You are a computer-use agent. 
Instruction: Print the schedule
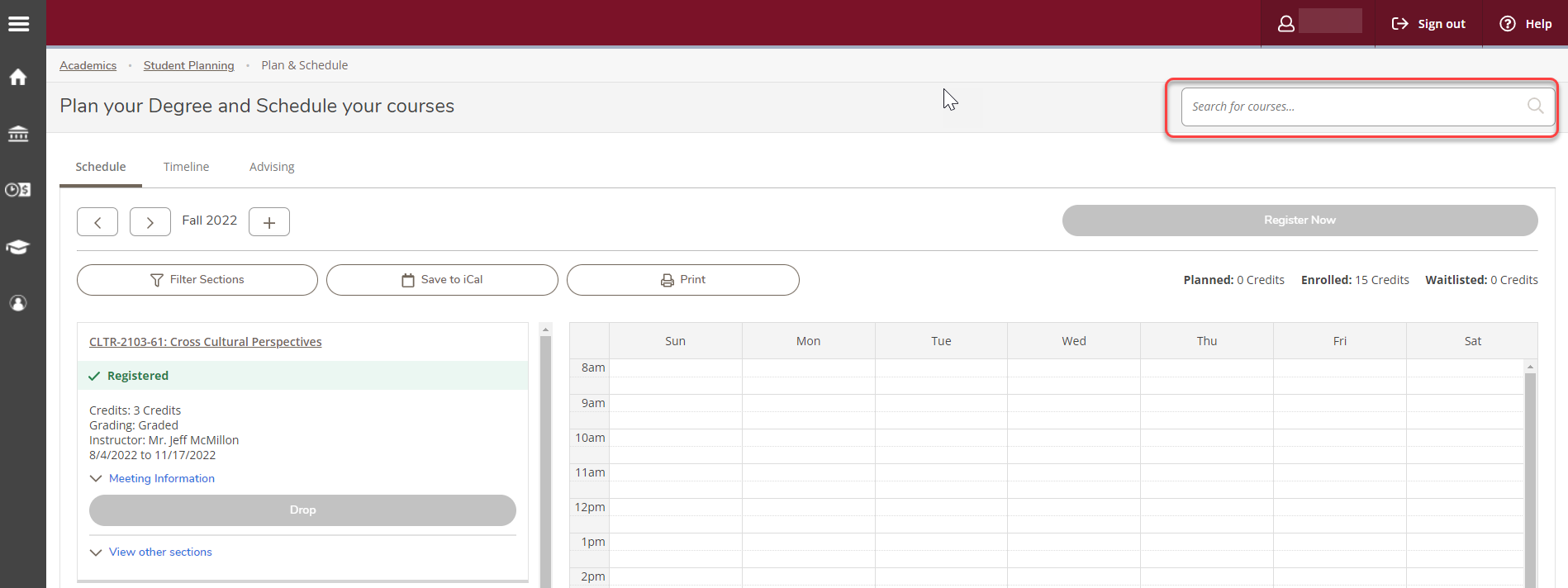pyautogui.click(x=683, y=280)
